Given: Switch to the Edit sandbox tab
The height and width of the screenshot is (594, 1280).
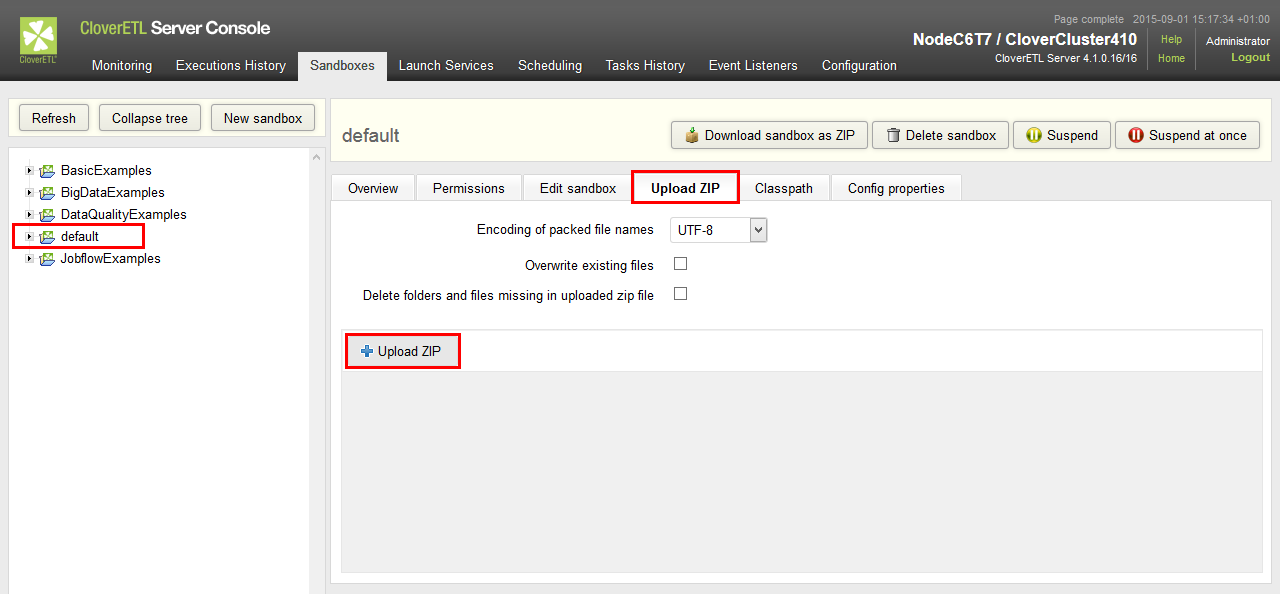Looking at the screenshot, I should pos(578,188).
